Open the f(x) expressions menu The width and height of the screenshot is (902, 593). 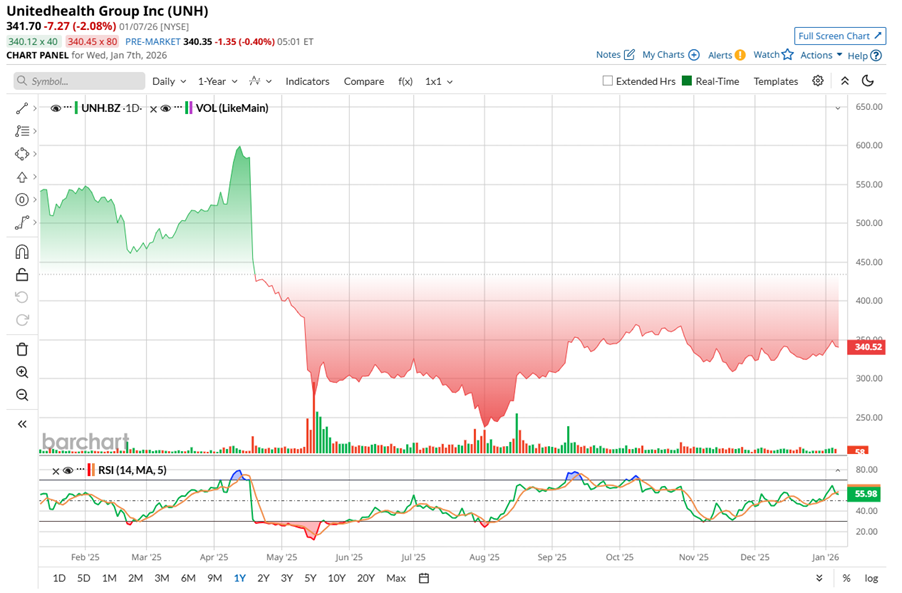tap(405, 81)
